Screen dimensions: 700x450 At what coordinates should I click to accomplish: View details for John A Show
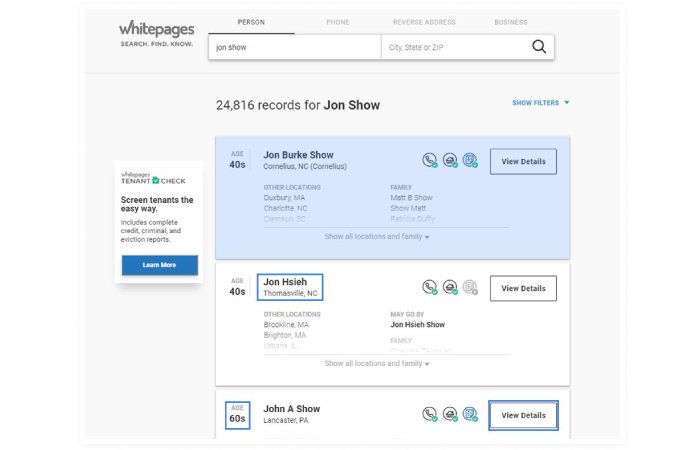point(523,415)
